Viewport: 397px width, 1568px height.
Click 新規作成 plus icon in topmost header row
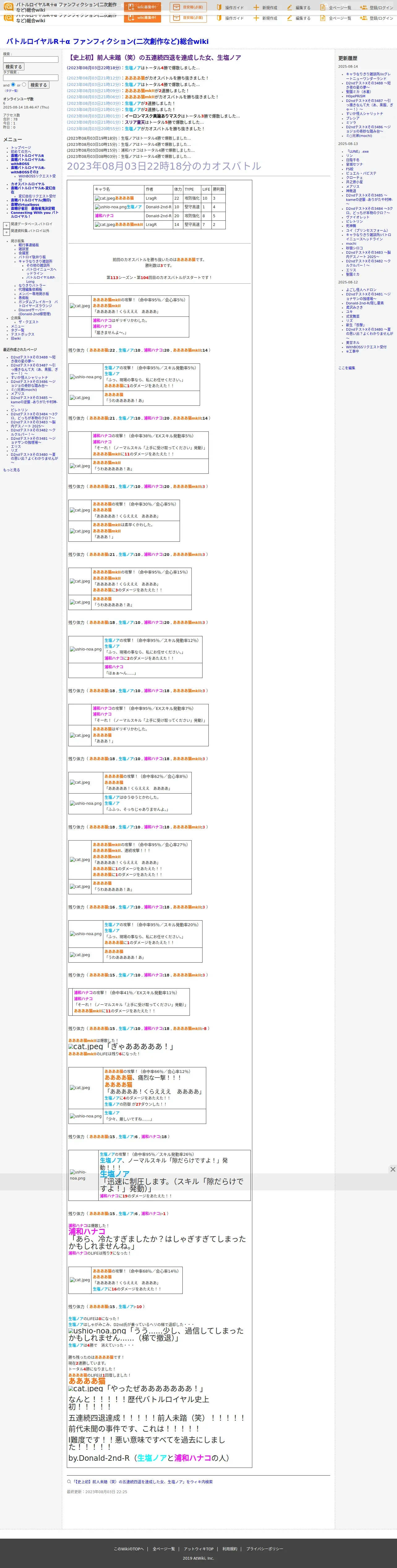(x=256, y=8)
